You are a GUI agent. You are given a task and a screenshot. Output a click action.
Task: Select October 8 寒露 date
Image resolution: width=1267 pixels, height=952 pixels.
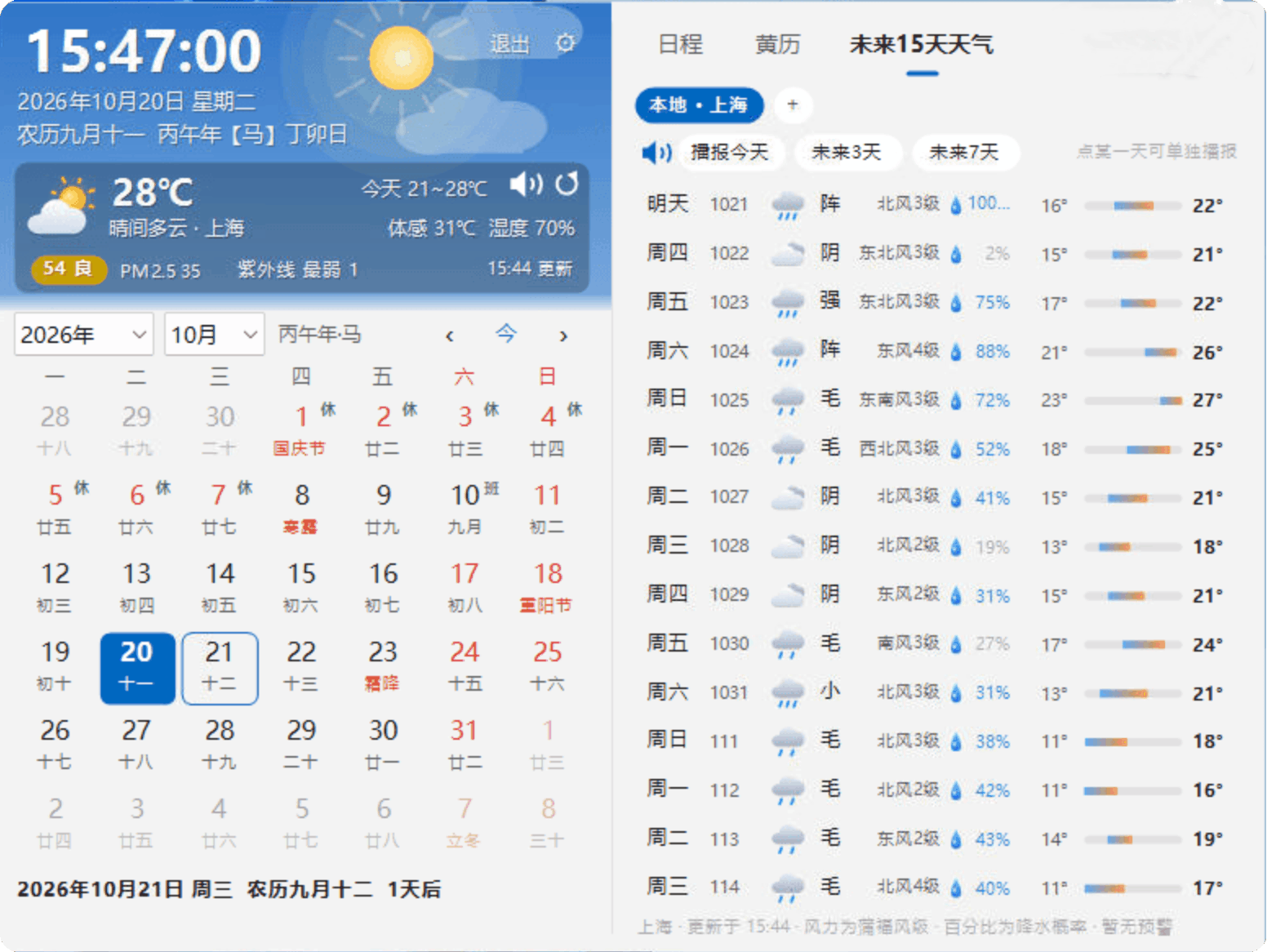301,509
